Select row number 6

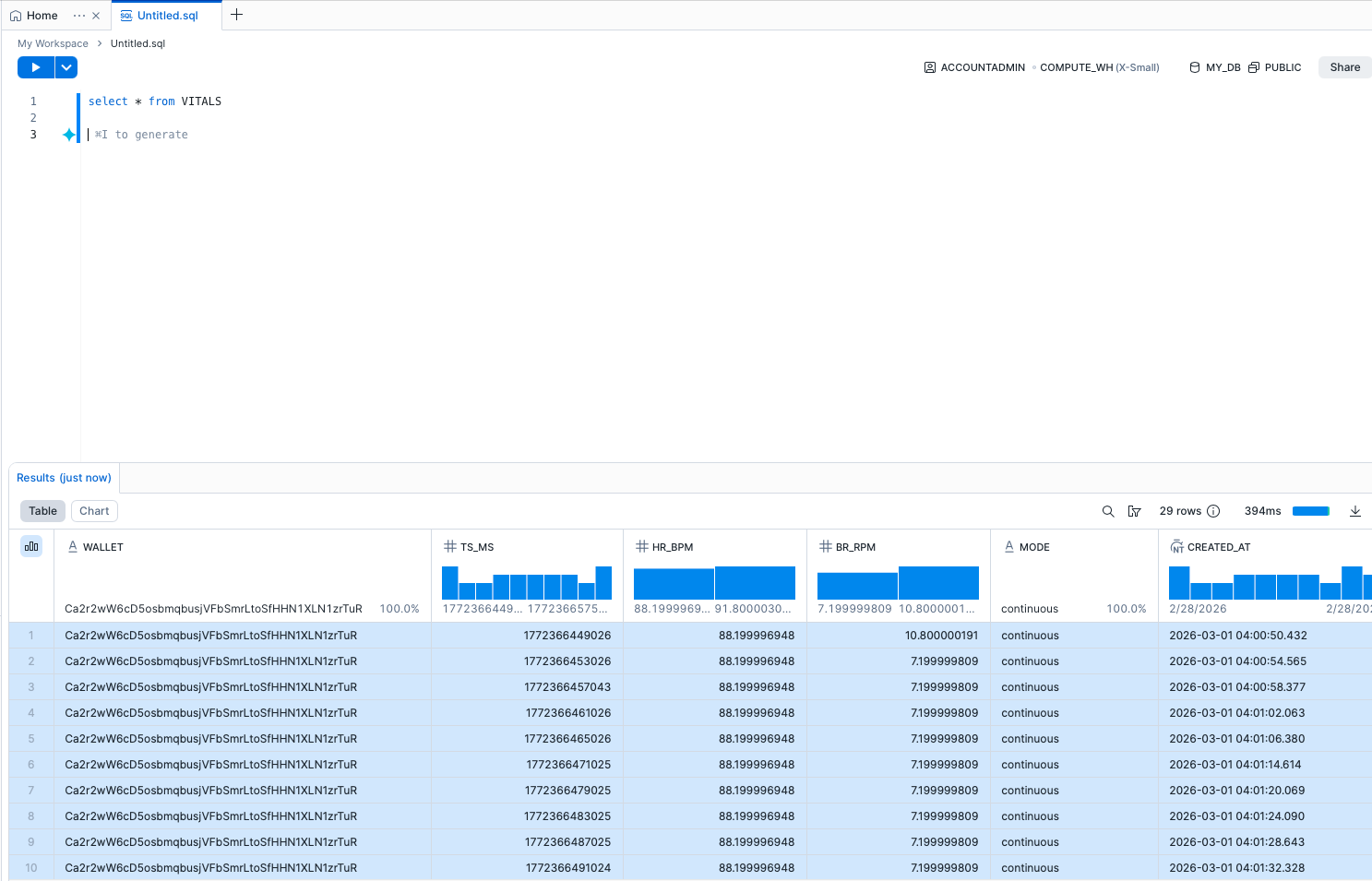coord(31,765)
